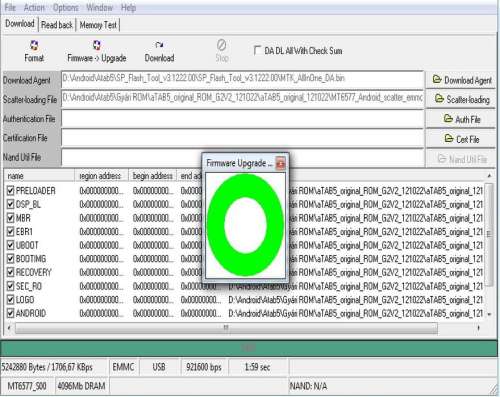Image resolution: width=500 pixels, height=397 pixels.
Task: Close the Firmware Upgrade popup
Action: pos(280,163)
